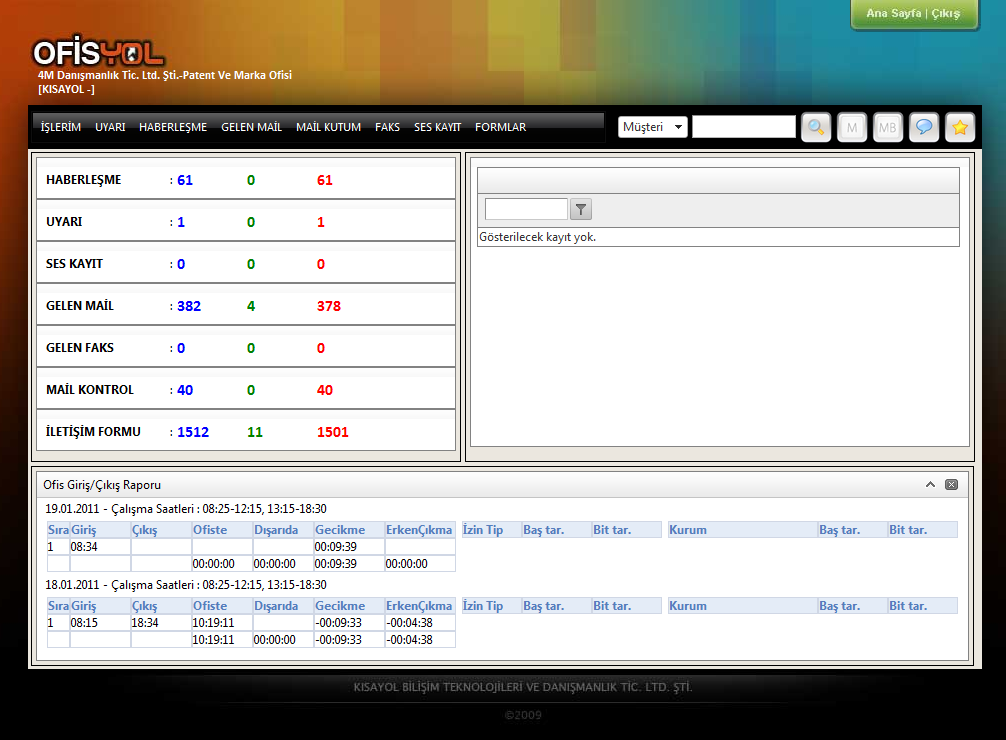Click the magnifier search icon
The image size is (1006, 740).
pos(816,127)
